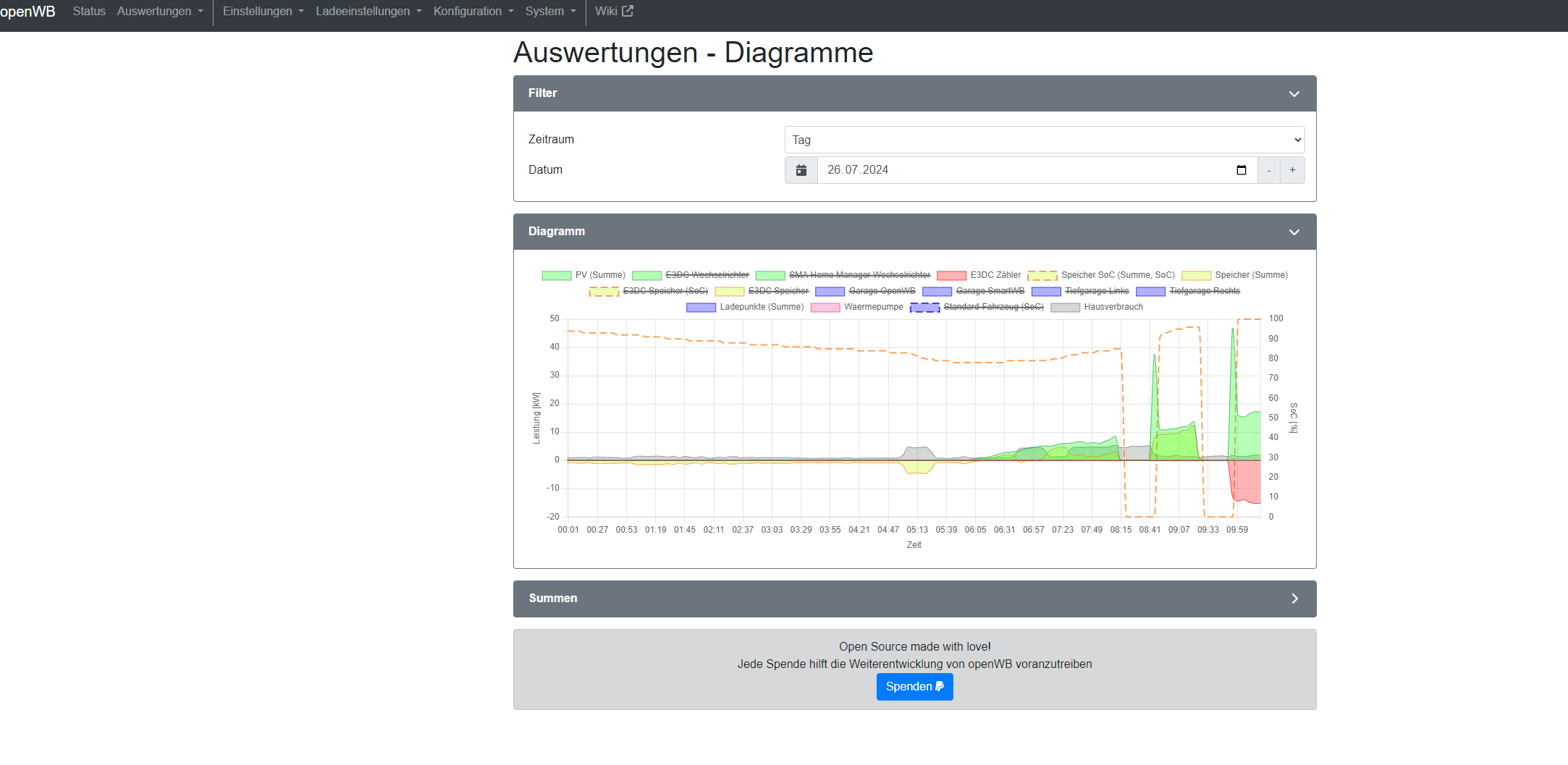Collapse the Diagramm panel chevron

1294,232
